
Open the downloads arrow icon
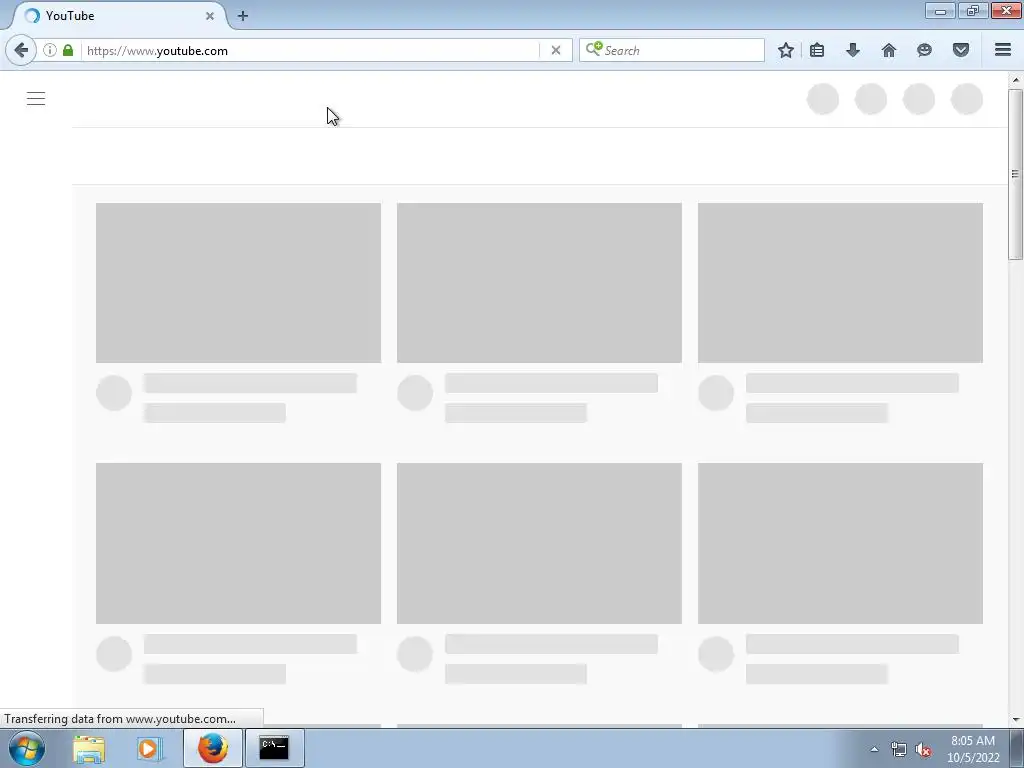853,50
